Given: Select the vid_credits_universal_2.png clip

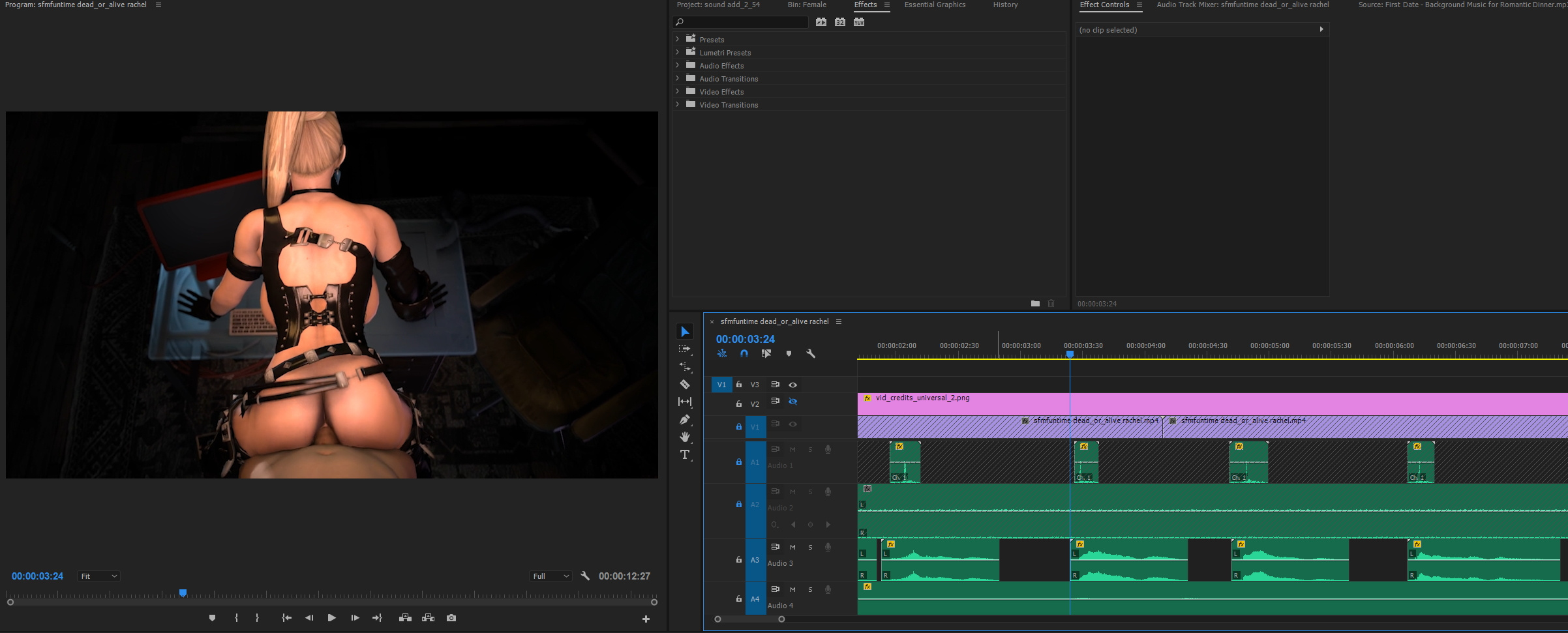Looking at the screenshot, I should (x=1213, y=404).
